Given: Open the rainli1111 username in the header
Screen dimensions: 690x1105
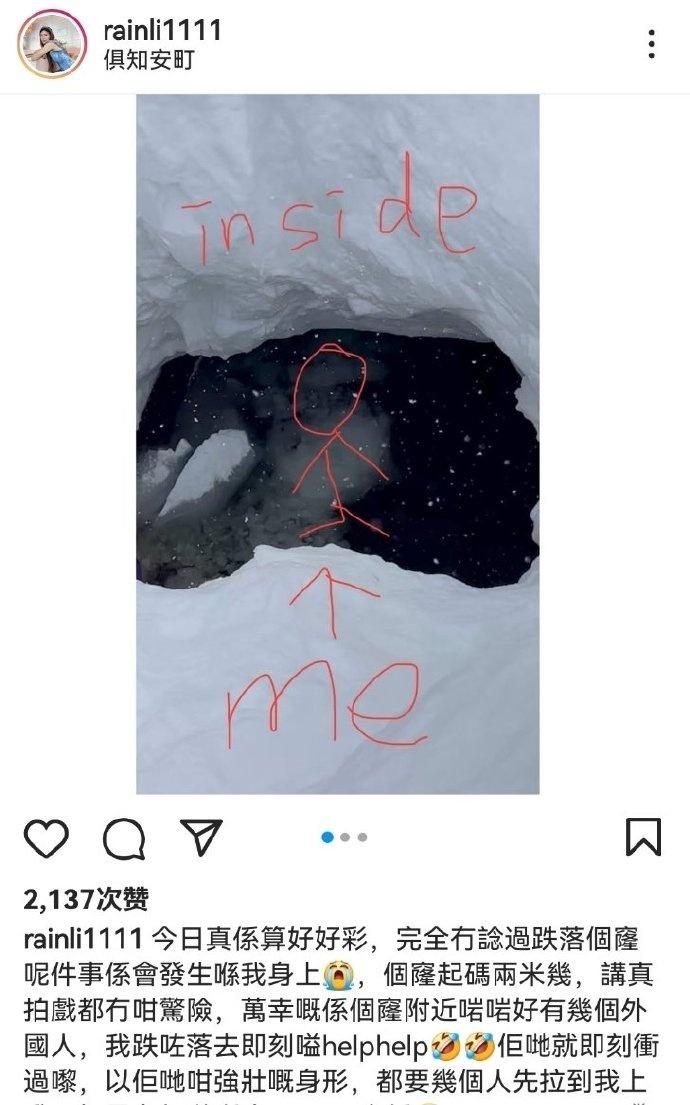Looking at the screenshot, I should (163, 30).
